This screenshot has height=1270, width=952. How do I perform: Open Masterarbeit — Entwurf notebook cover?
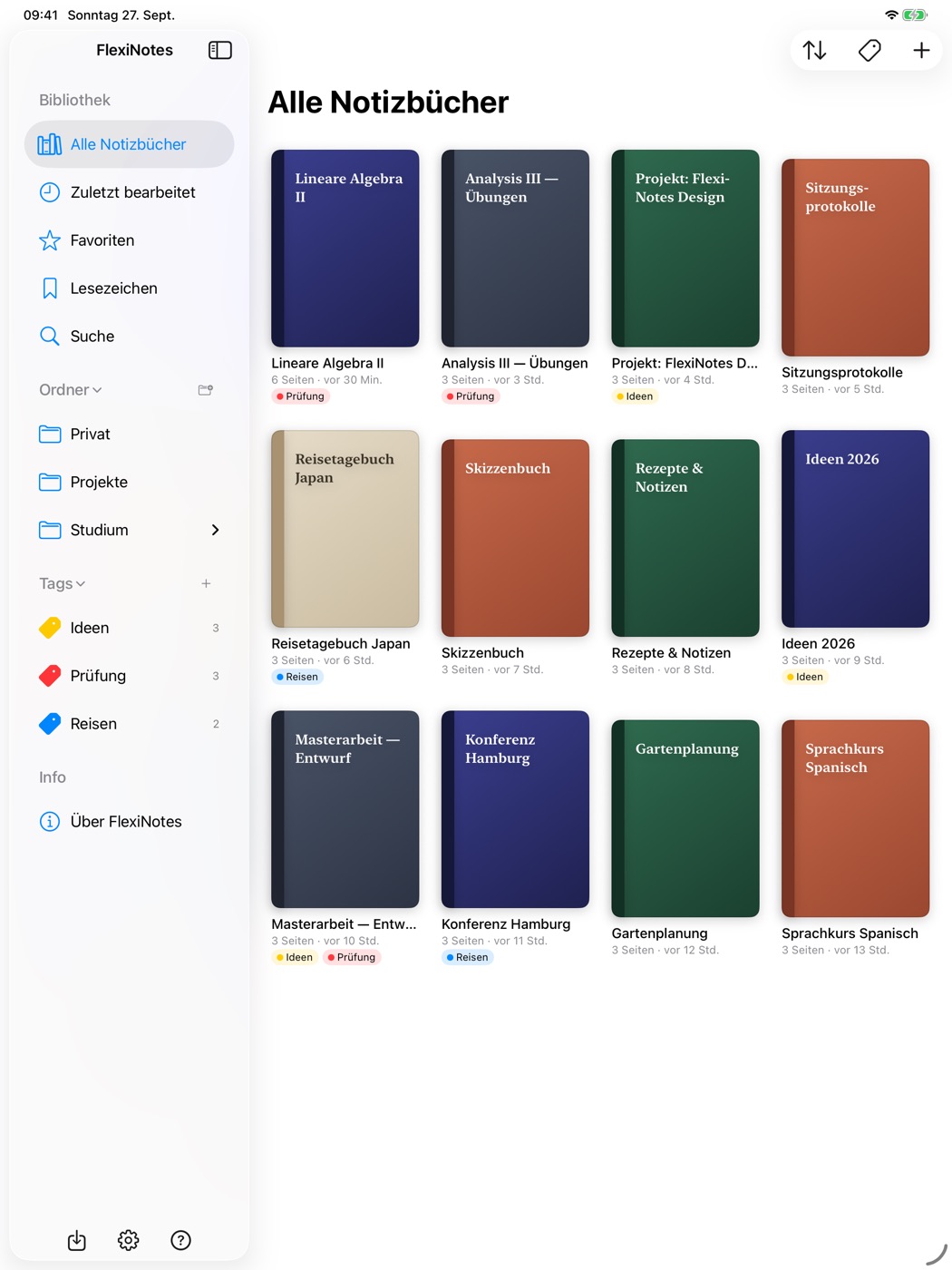tap(345, 809)
